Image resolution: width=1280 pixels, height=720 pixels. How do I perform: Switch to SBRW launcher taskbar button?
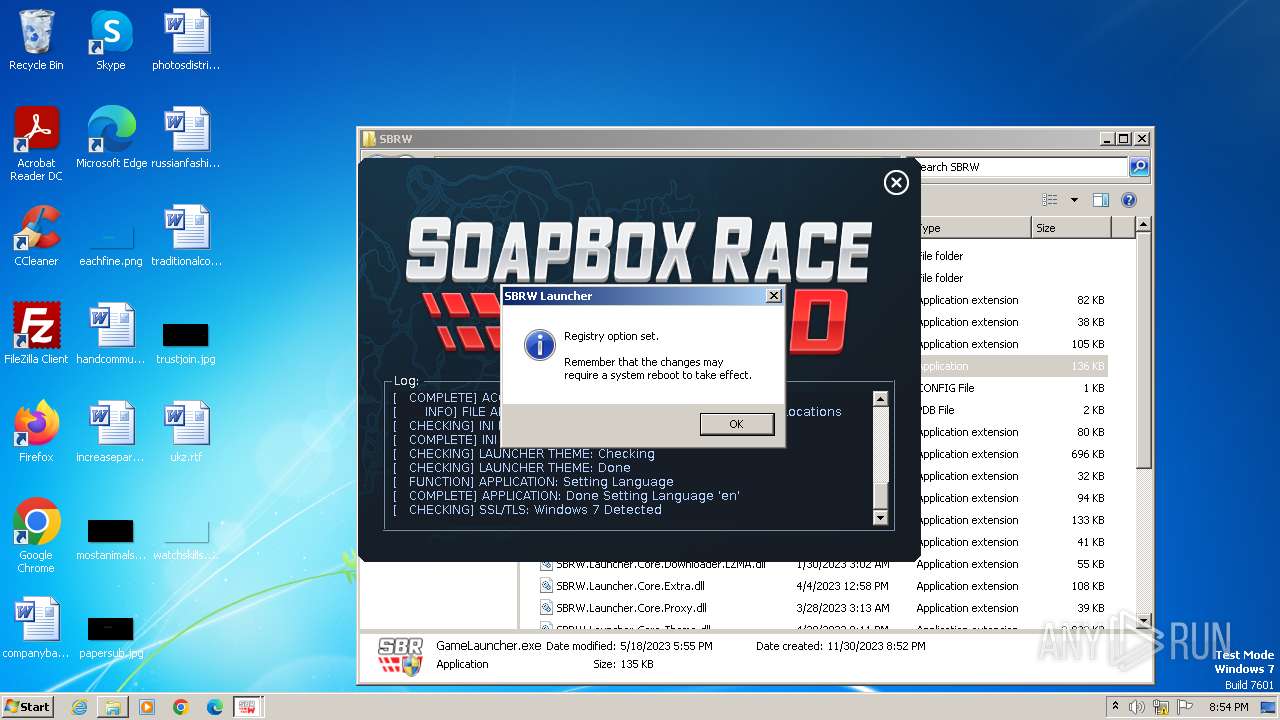(x=248, y=707)
